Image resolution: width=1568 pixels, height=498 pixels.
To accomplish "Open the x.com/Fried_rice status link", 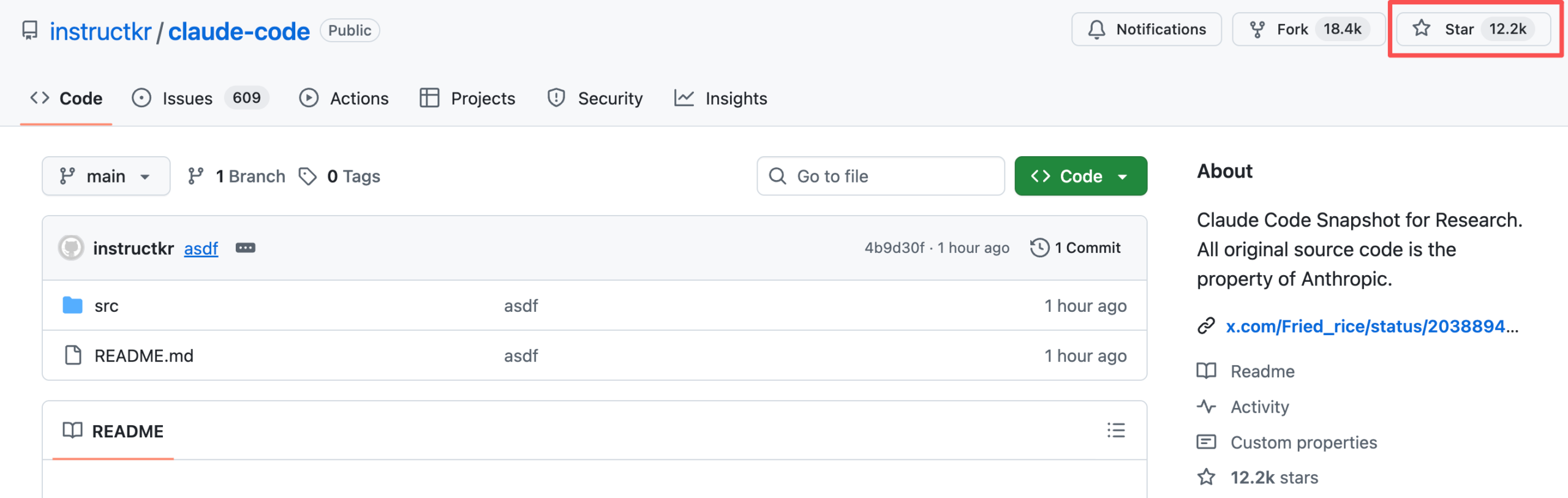I will coord(1371,326).
